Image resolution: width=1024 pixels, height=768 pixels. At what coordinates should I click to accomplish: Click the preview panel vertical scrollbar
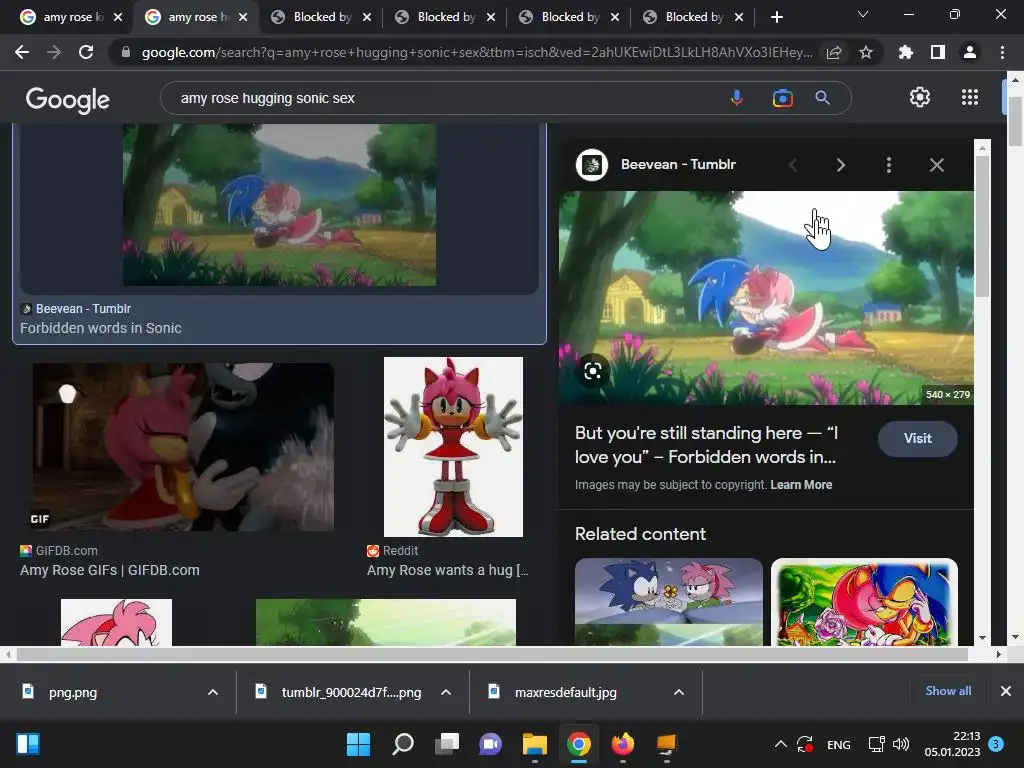[x=982, y=225]
